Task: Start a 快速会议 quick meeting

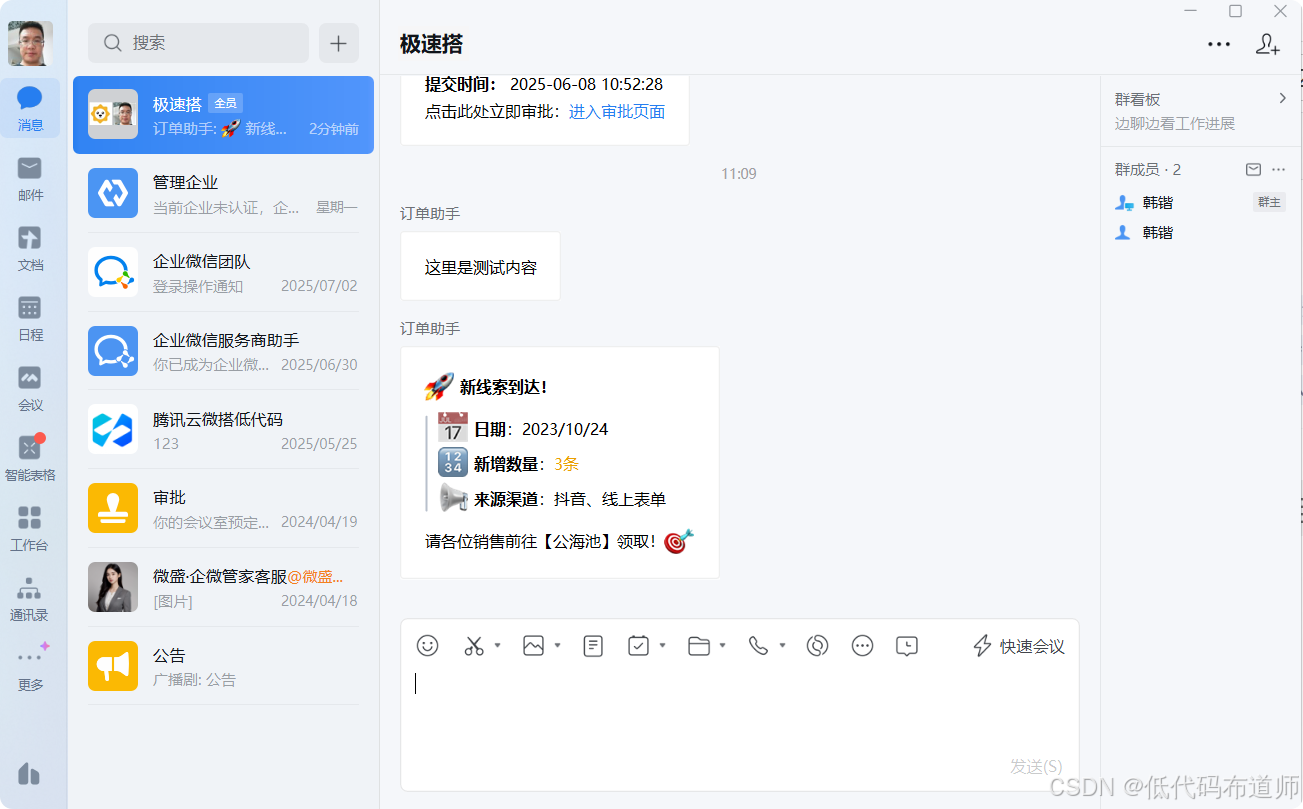Action: coord(1019,646)
